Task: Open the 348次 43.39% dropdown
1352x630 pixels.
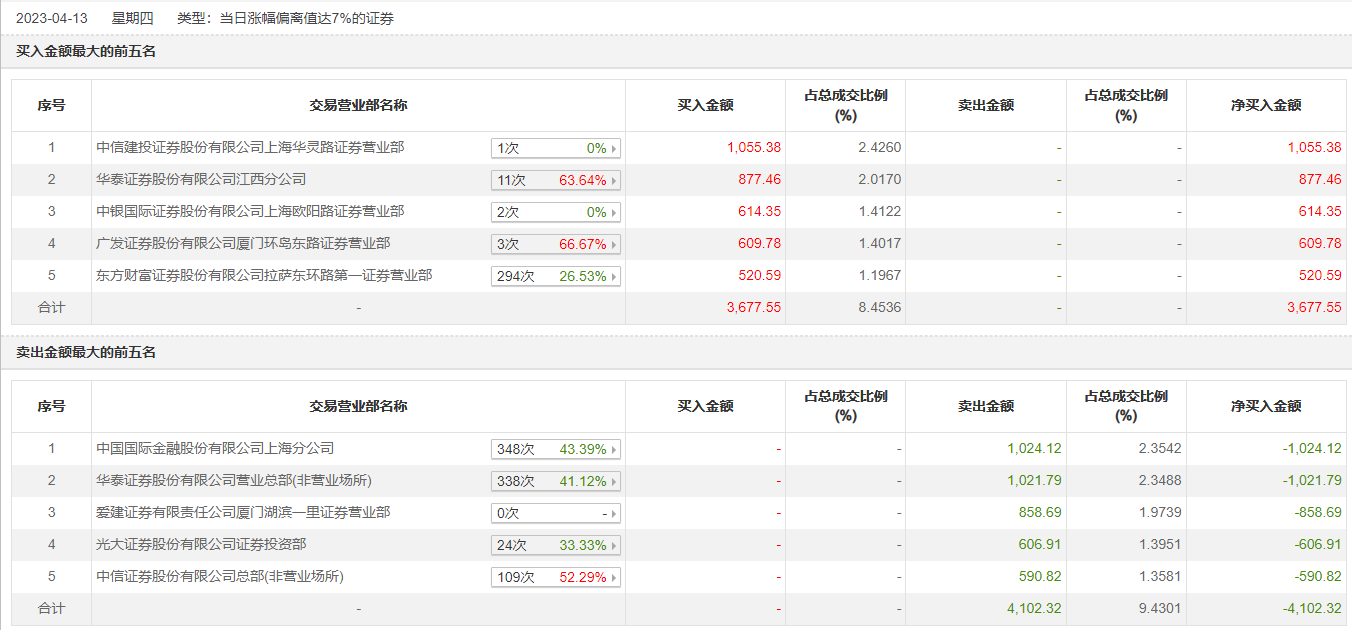Action: pyautogui.click(x=556, y=449)
